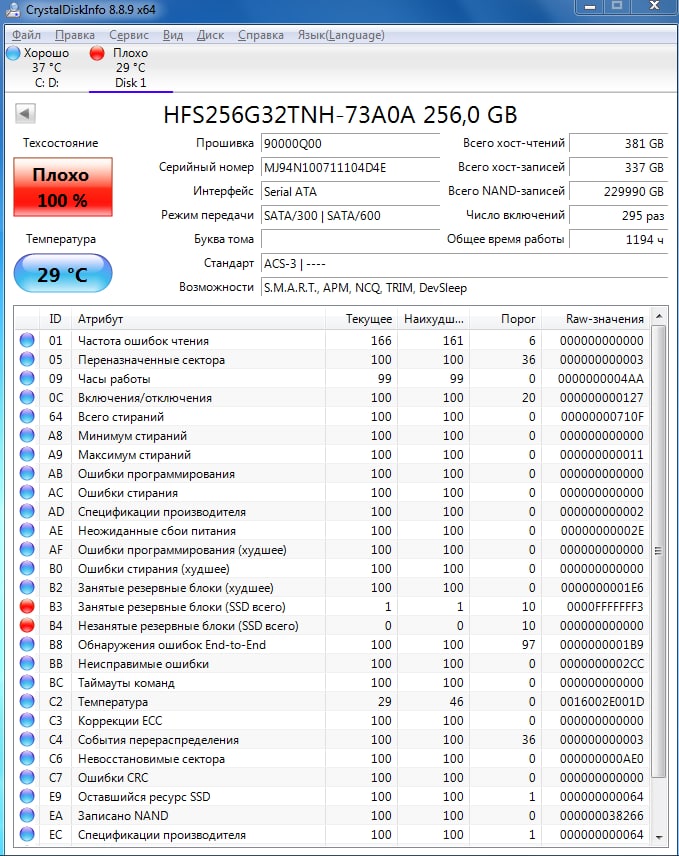Image resolution: width=679 pixels, height=856 pixels.
Task: Click the scroll-down arrow of the attribute list
Action: pos(659,837)
